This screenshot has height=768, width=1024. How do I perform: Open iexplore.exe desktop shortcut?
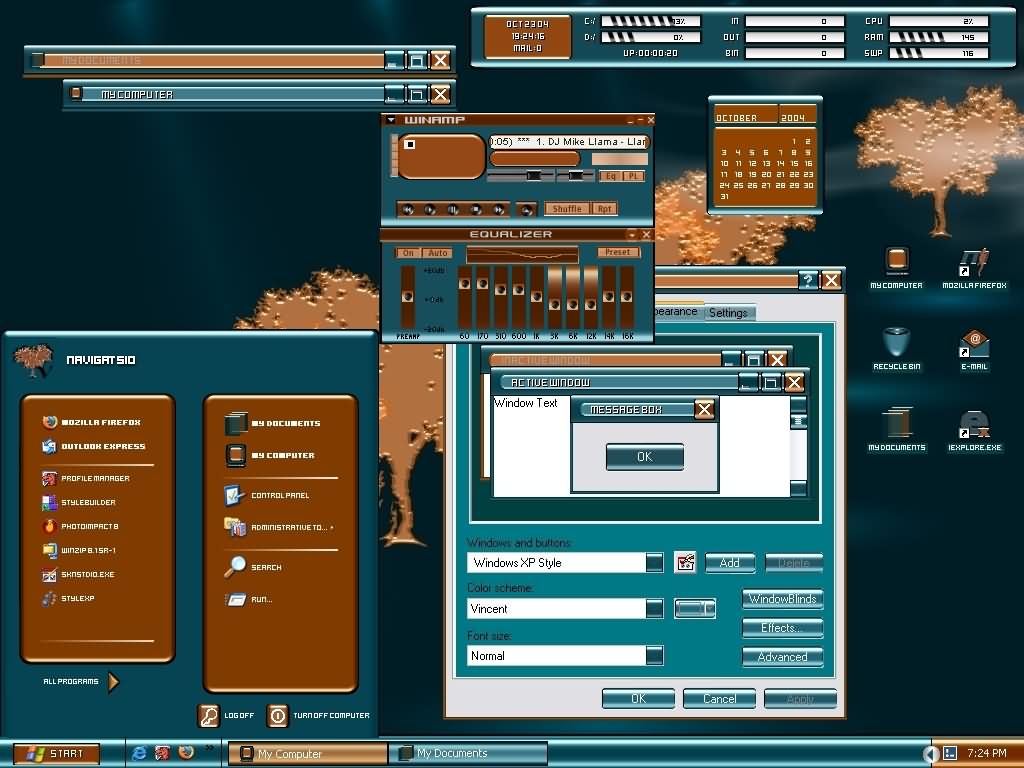pyautogui.click(x=974, y=430)
